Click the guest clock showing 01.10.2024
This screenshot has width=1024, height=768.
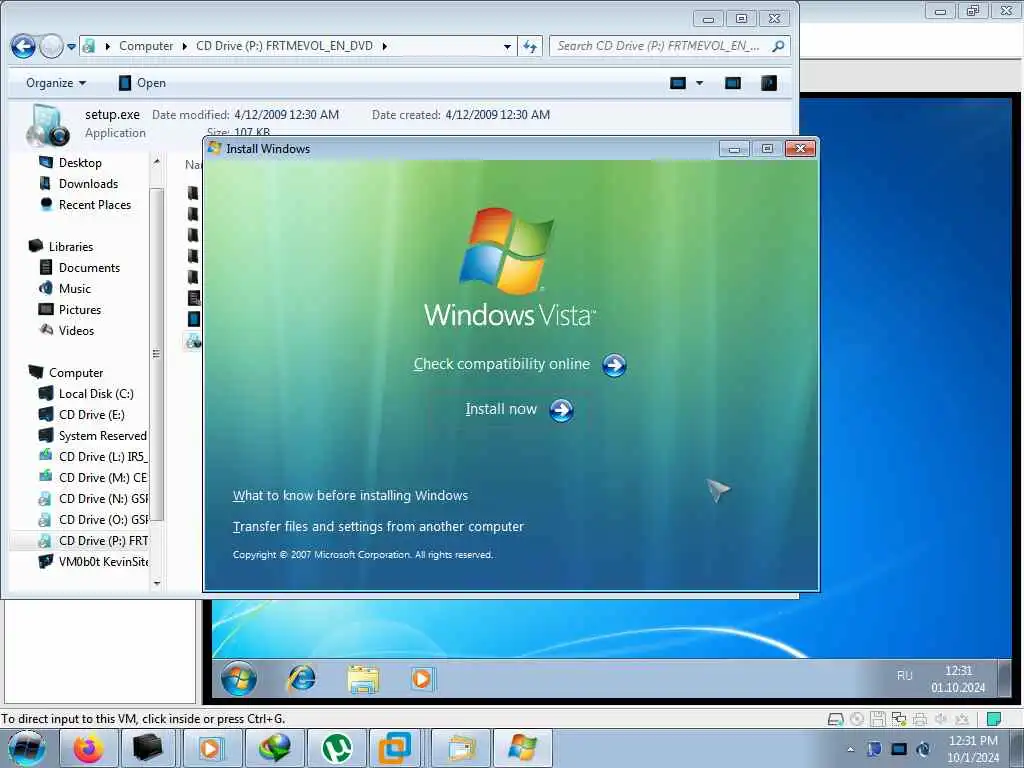(958, 679)
